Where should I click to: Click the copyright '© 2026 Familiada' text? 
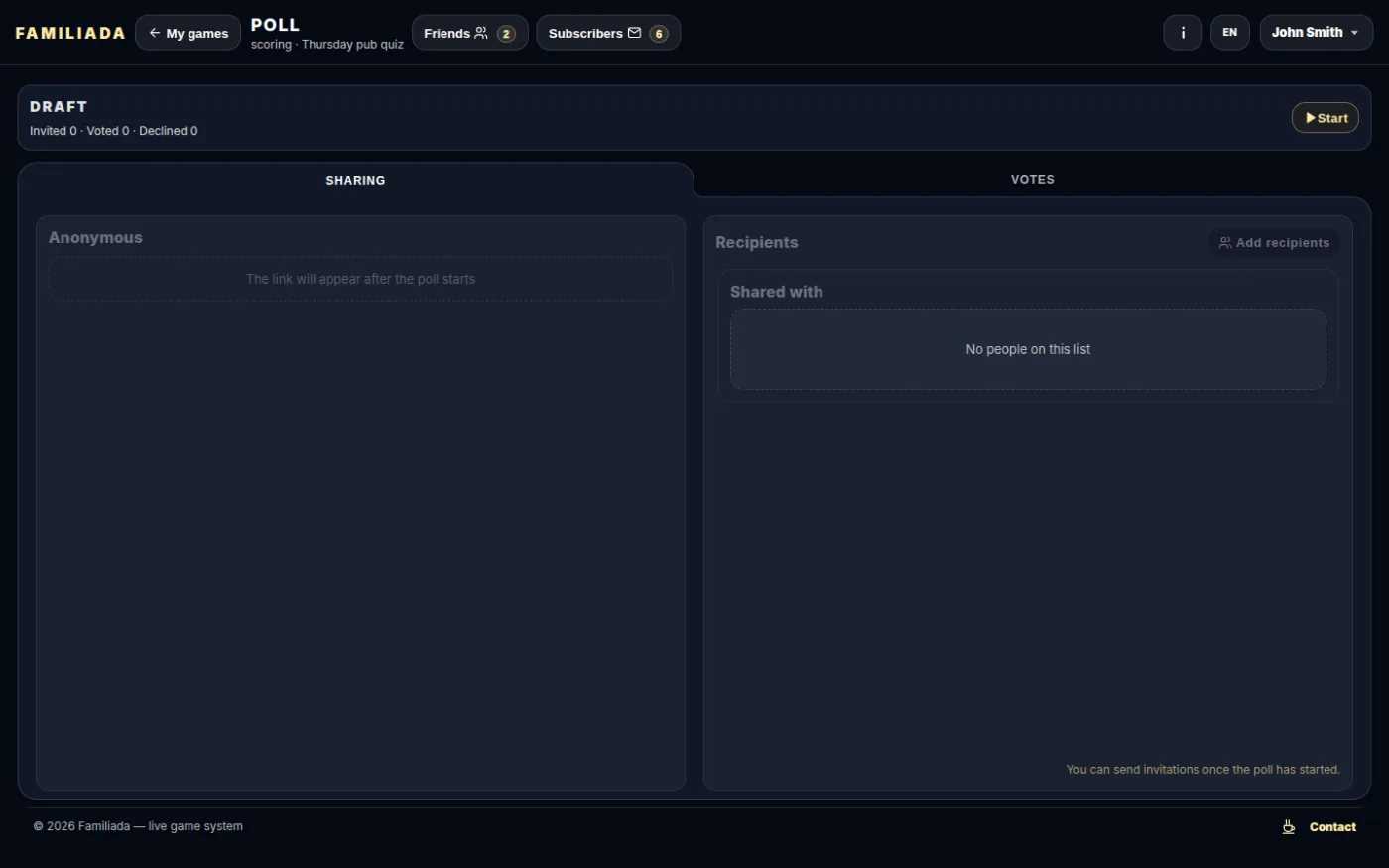(138, 826)
